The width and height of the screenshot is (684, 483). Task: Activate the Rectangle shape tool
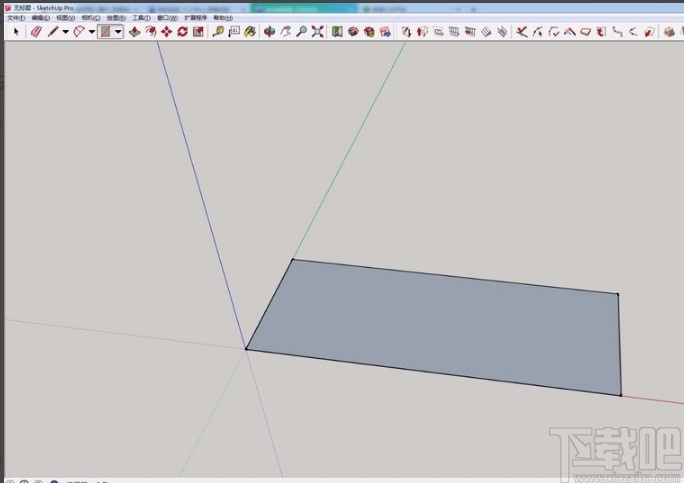click(x=105, y=31)
